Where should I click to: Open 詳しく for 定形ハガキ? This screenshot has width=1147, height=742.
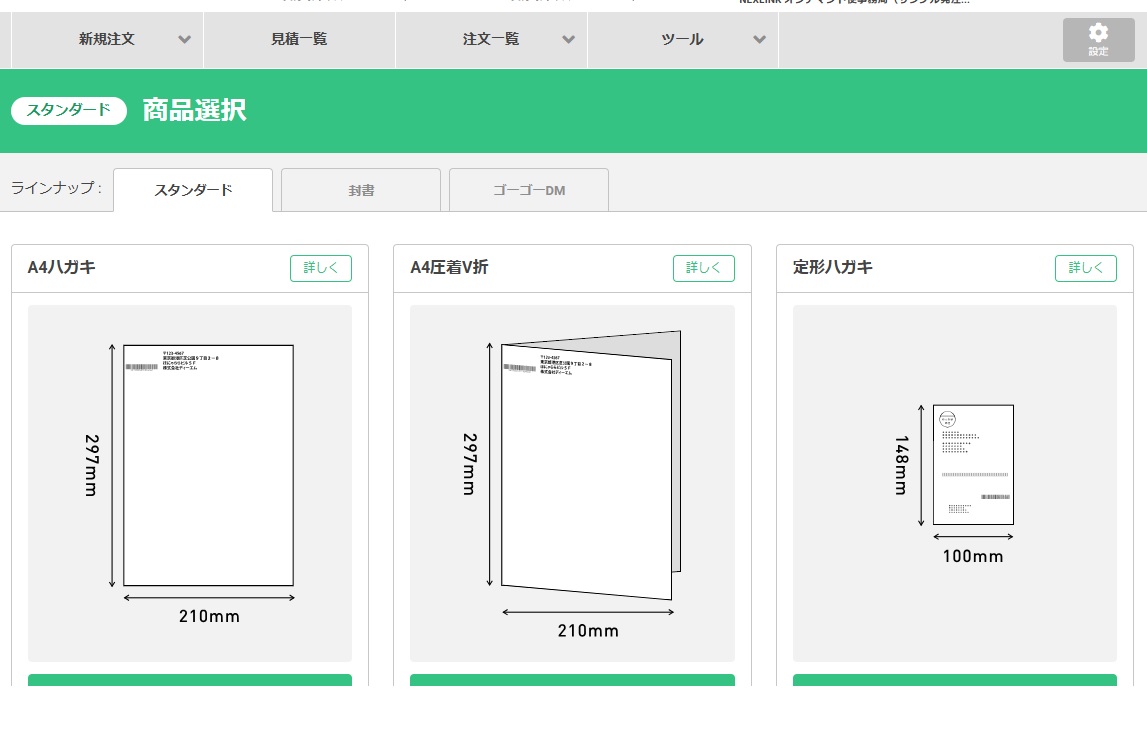click(x=1085, y=268)
